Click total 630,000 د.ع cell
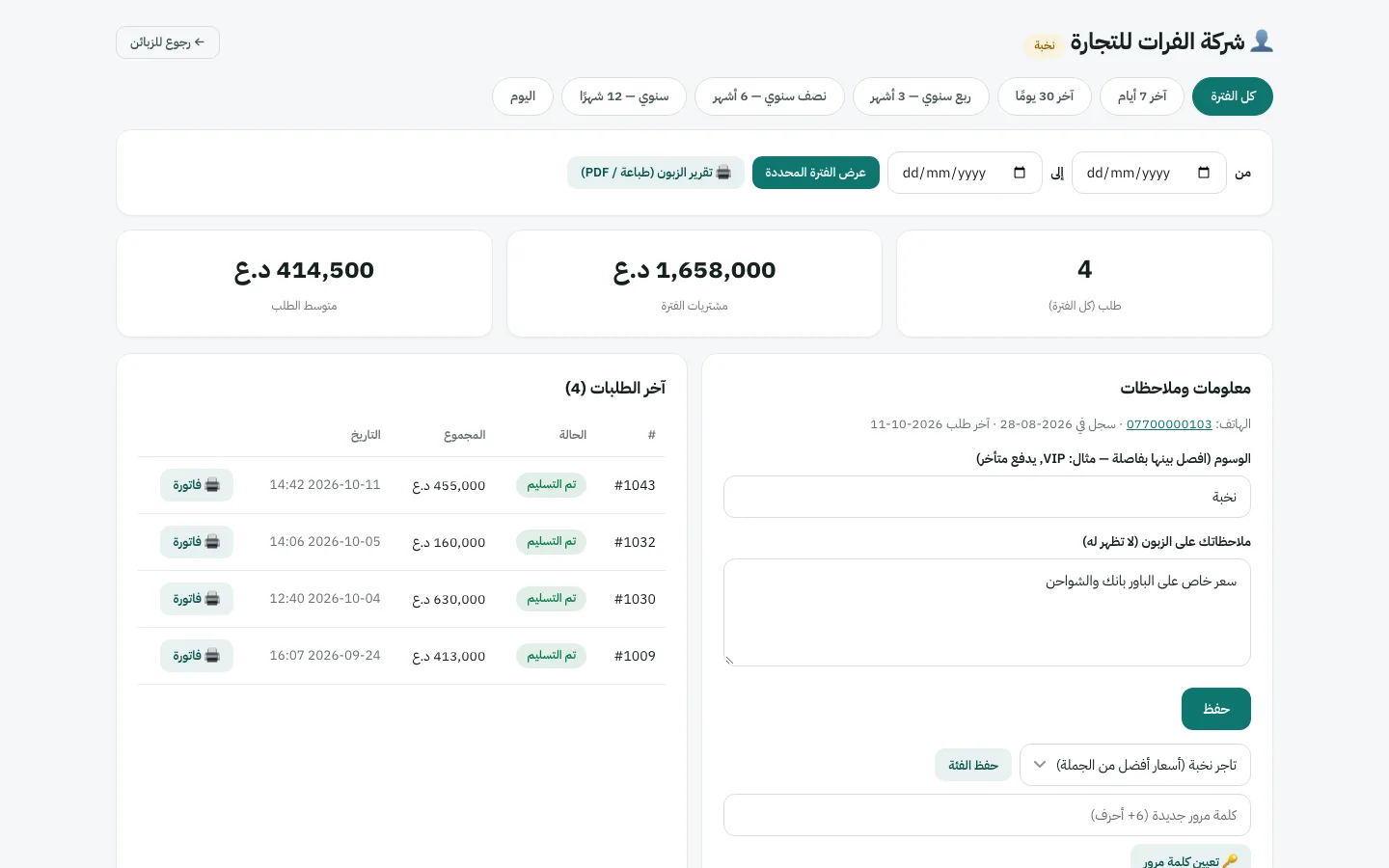Viewport: 1389px width, 868px height. [449, 599]
